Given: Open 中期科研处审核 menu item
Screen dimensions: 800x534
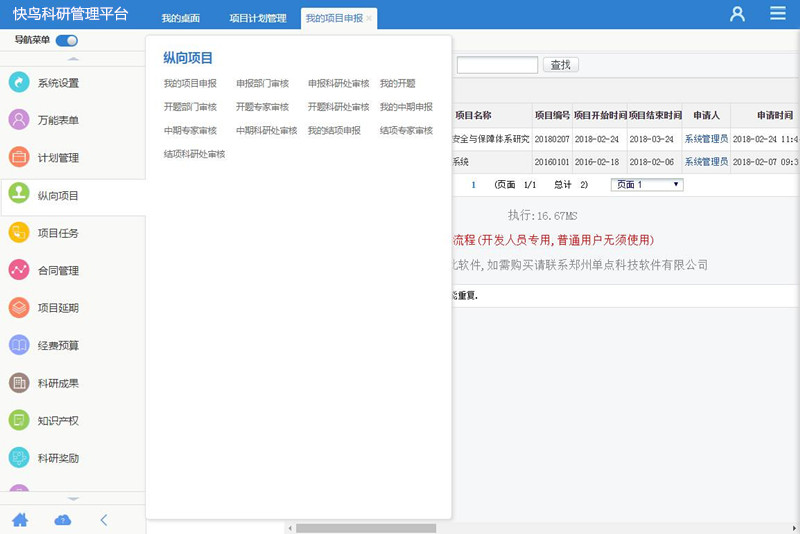Looking at the screenshot, I should point(266,130).
